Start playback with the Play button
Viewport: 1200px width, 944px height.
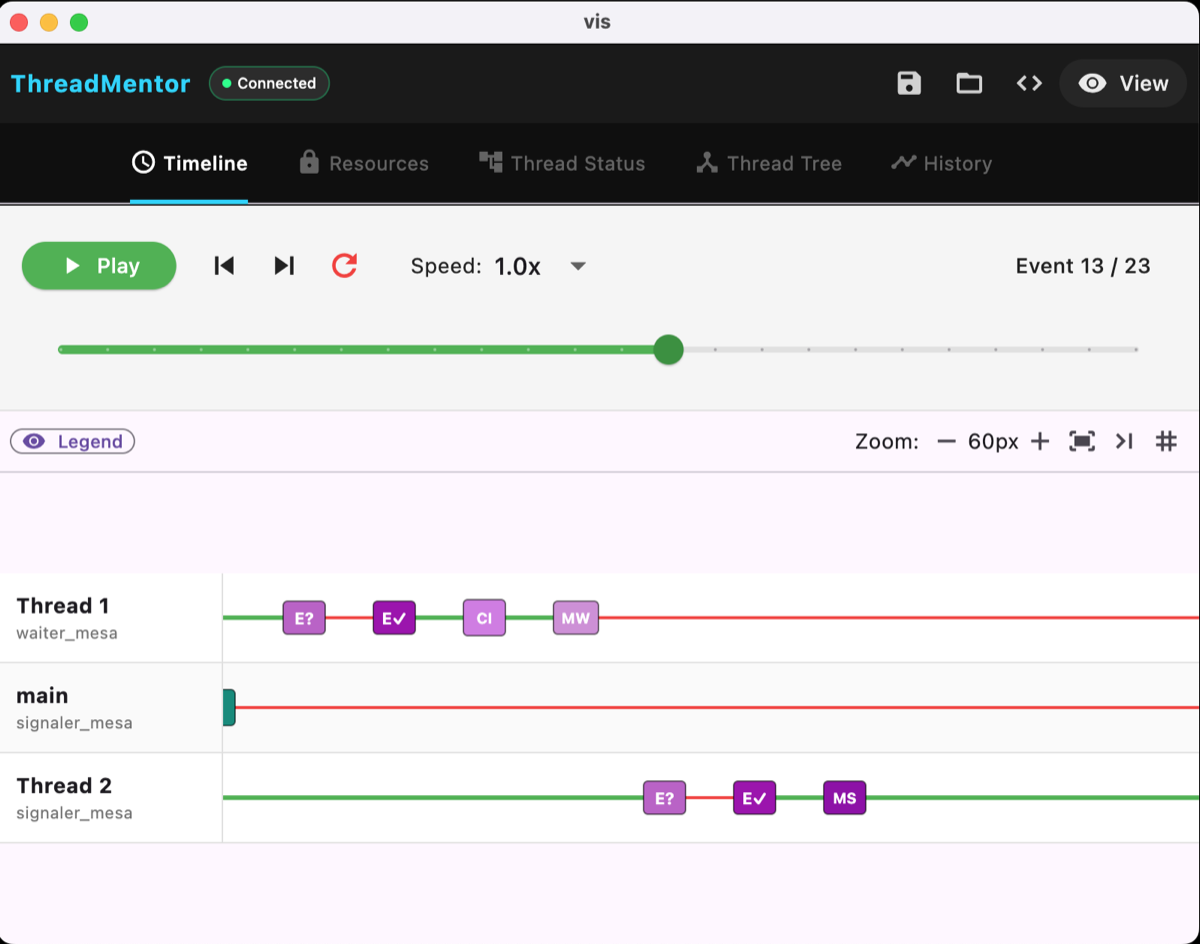(99, 266)
